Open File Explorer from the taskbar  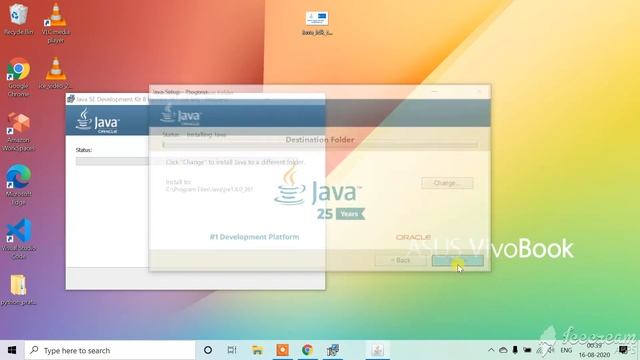(257, 350)
